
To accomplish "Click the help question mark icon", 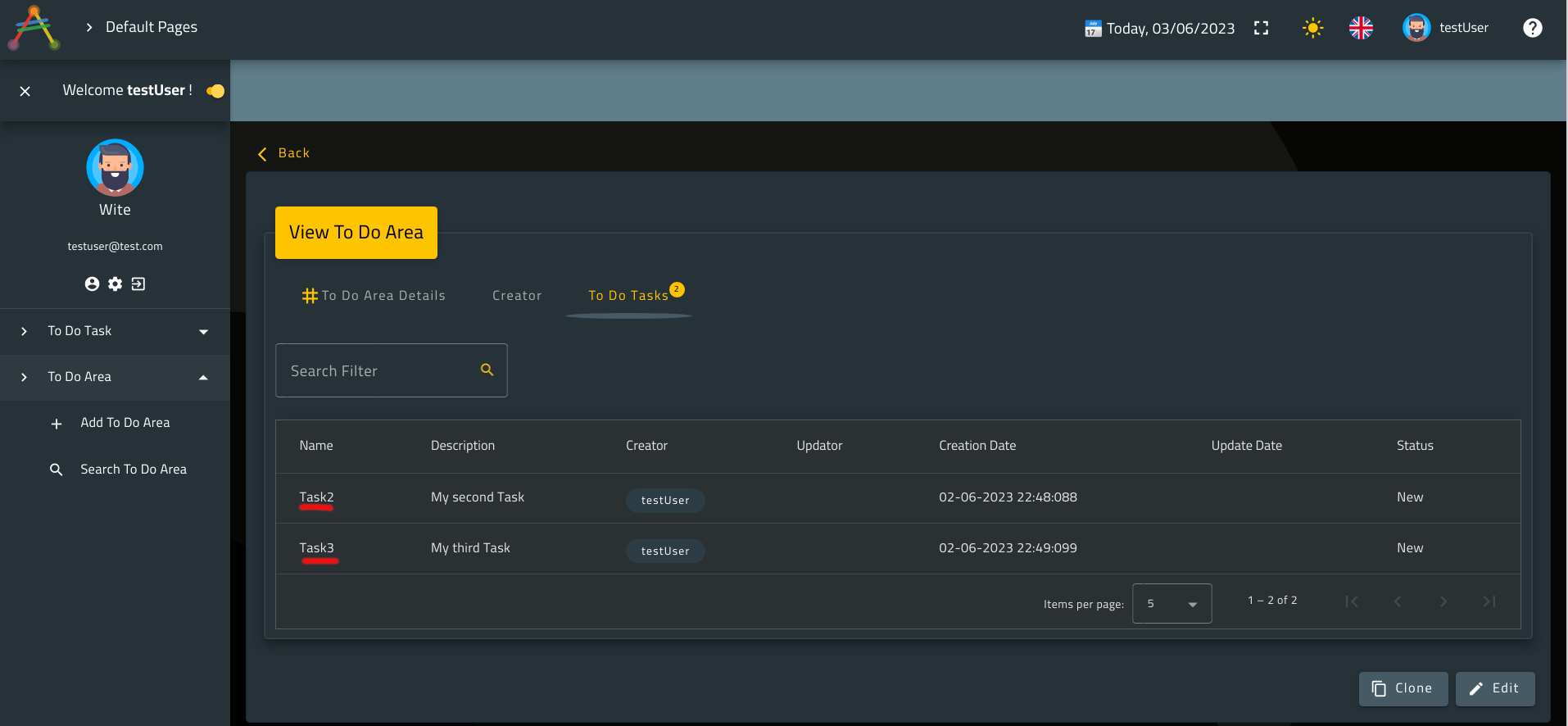I will point(1532,28).
